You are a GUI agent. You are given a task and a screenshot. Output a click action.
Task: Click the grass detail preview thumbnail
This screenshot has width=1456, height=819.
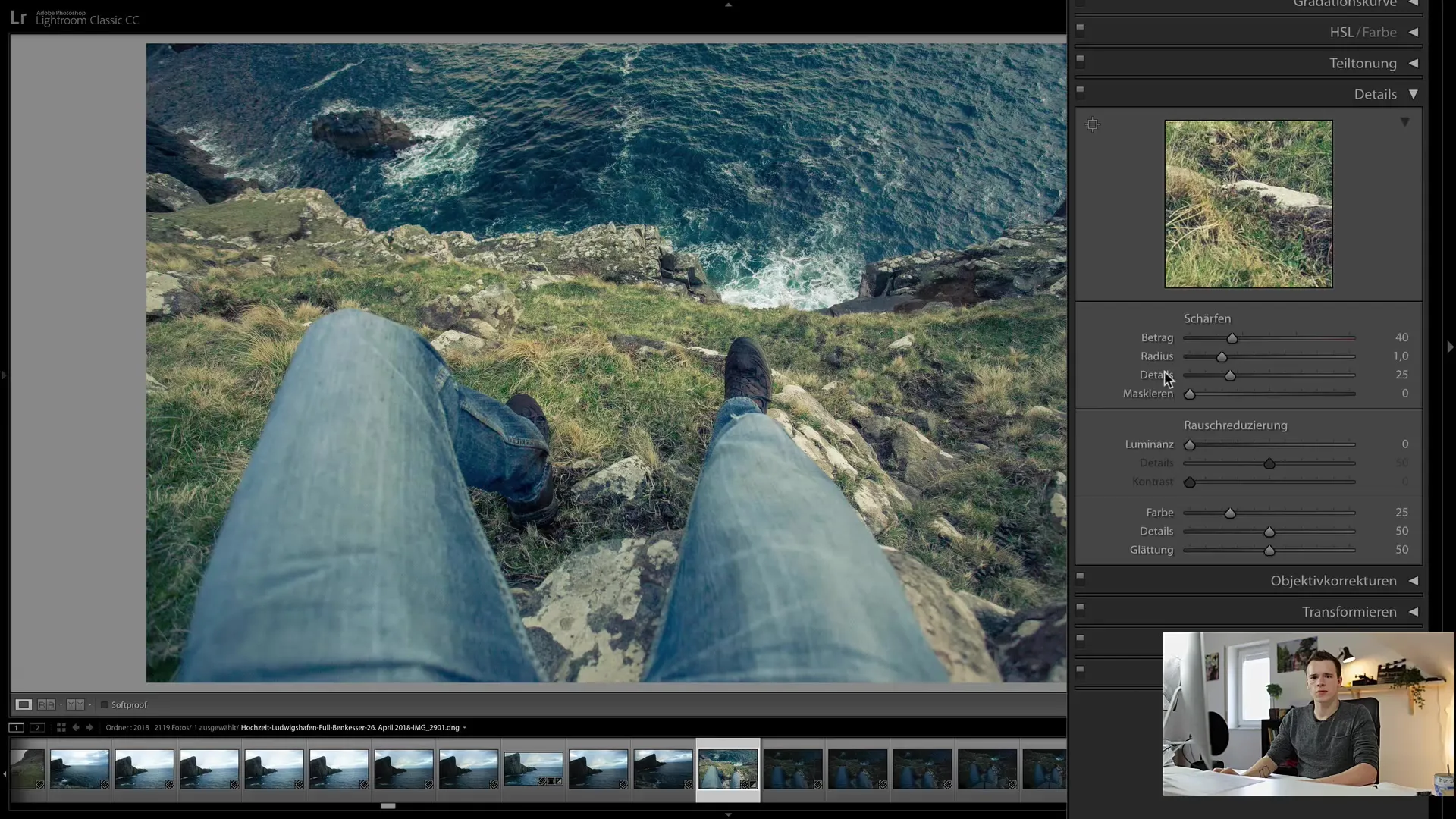pos(1248,204)
